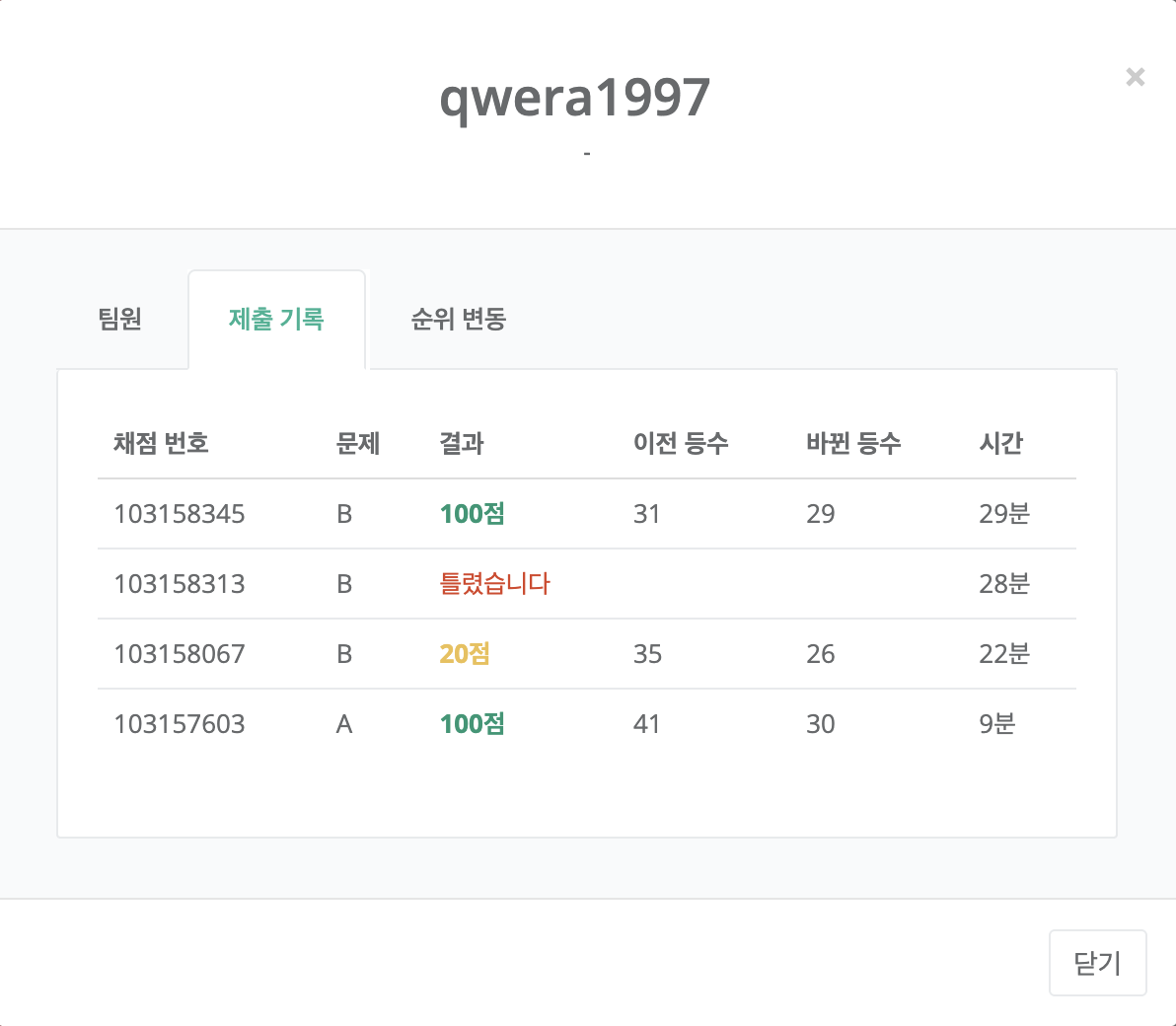The image size is (1176, 1026).
Task: Click the 시간 column header
Action: click(1000, 443)
